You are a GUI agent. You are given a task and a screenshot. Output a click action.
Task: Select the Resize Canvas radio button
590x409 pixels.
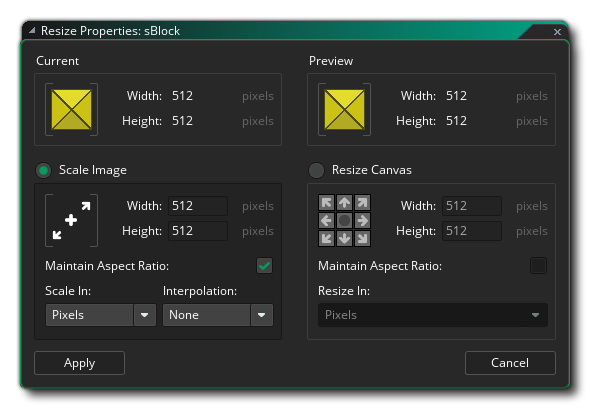316,170
